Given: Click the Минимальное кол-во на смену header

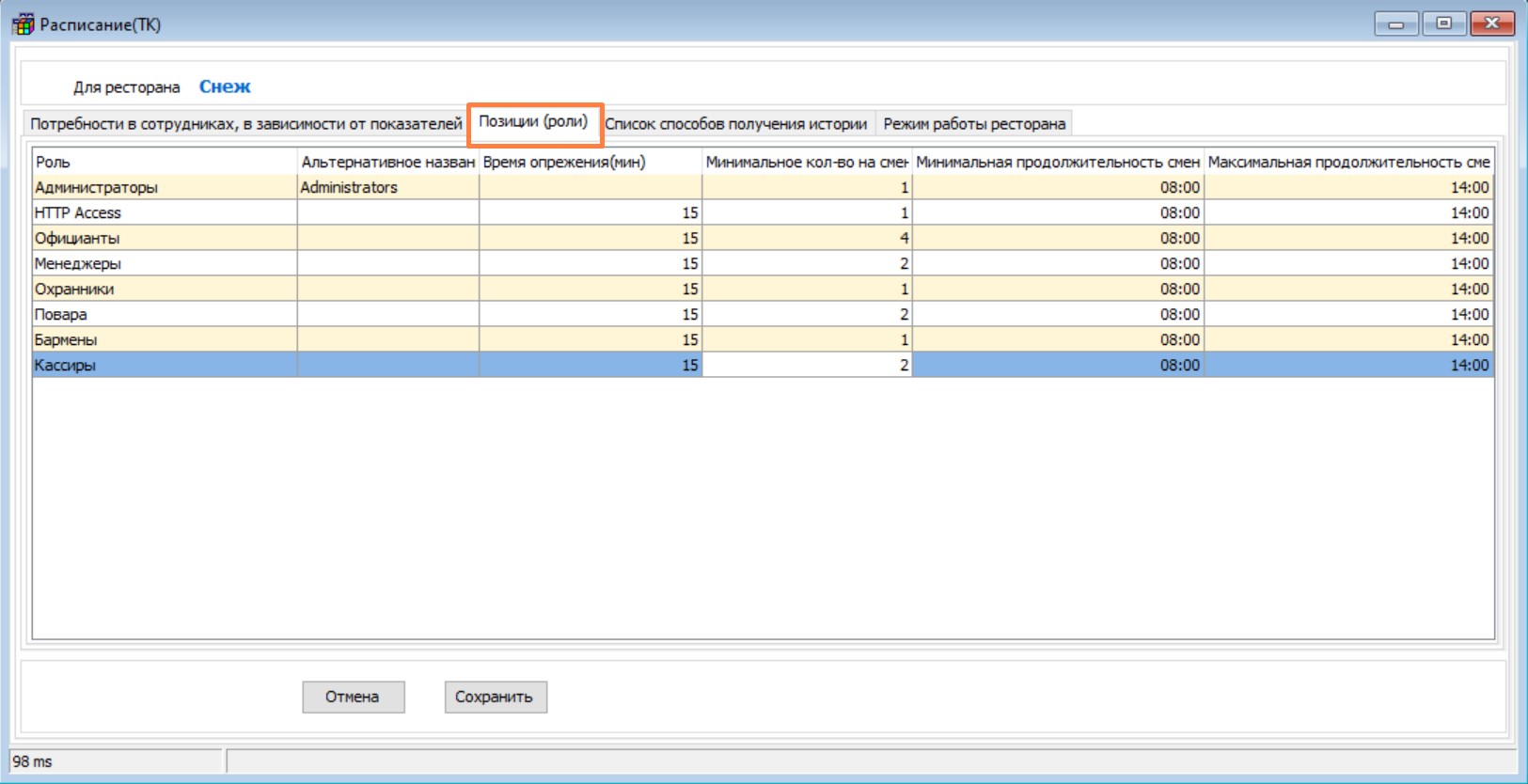Looking at the screenshot, I should pyautogui.click(x=807, y=162).
